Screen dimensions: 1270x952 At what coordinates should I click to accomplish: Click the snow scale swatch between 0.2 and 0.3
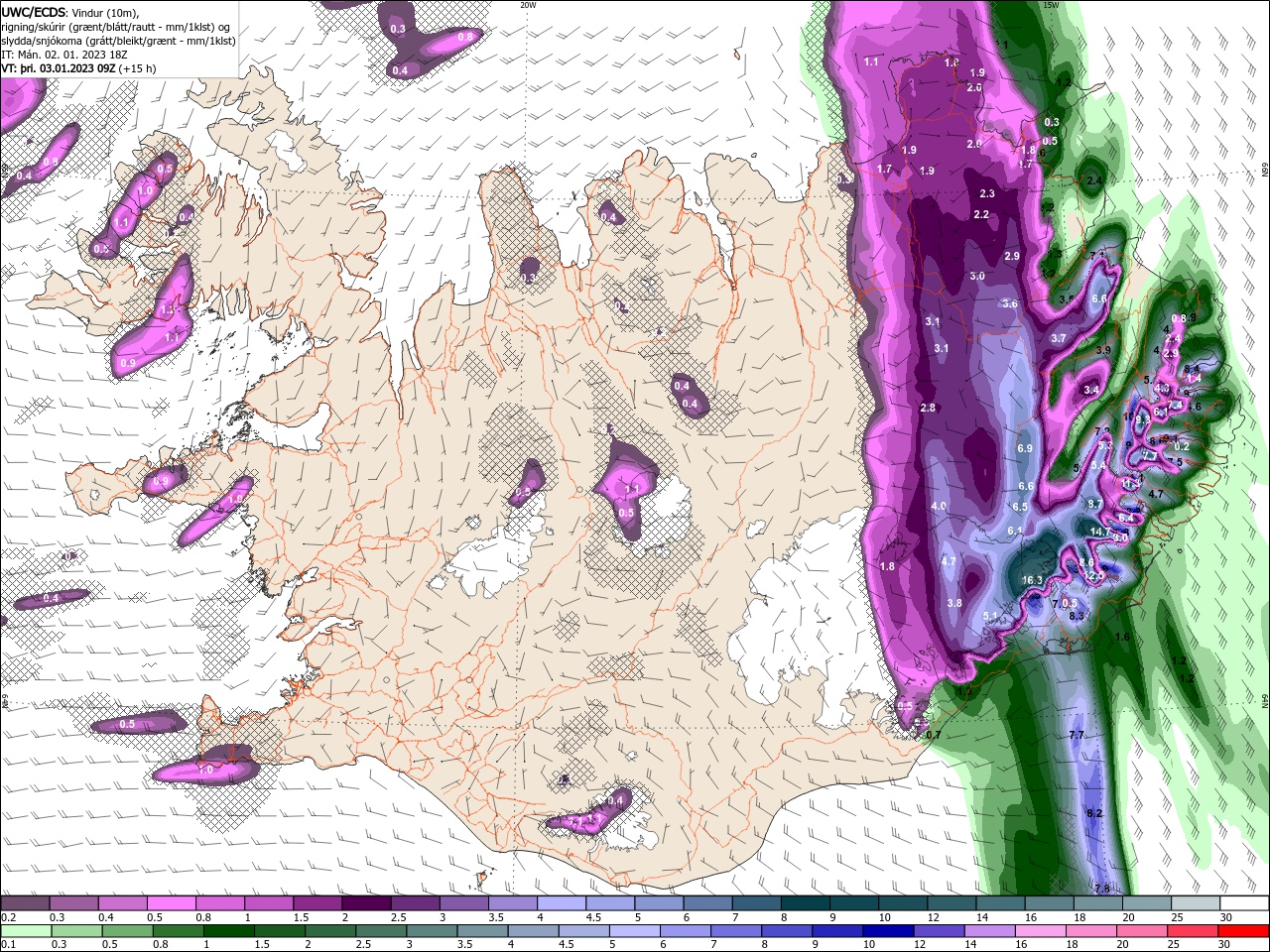(25, 903)
